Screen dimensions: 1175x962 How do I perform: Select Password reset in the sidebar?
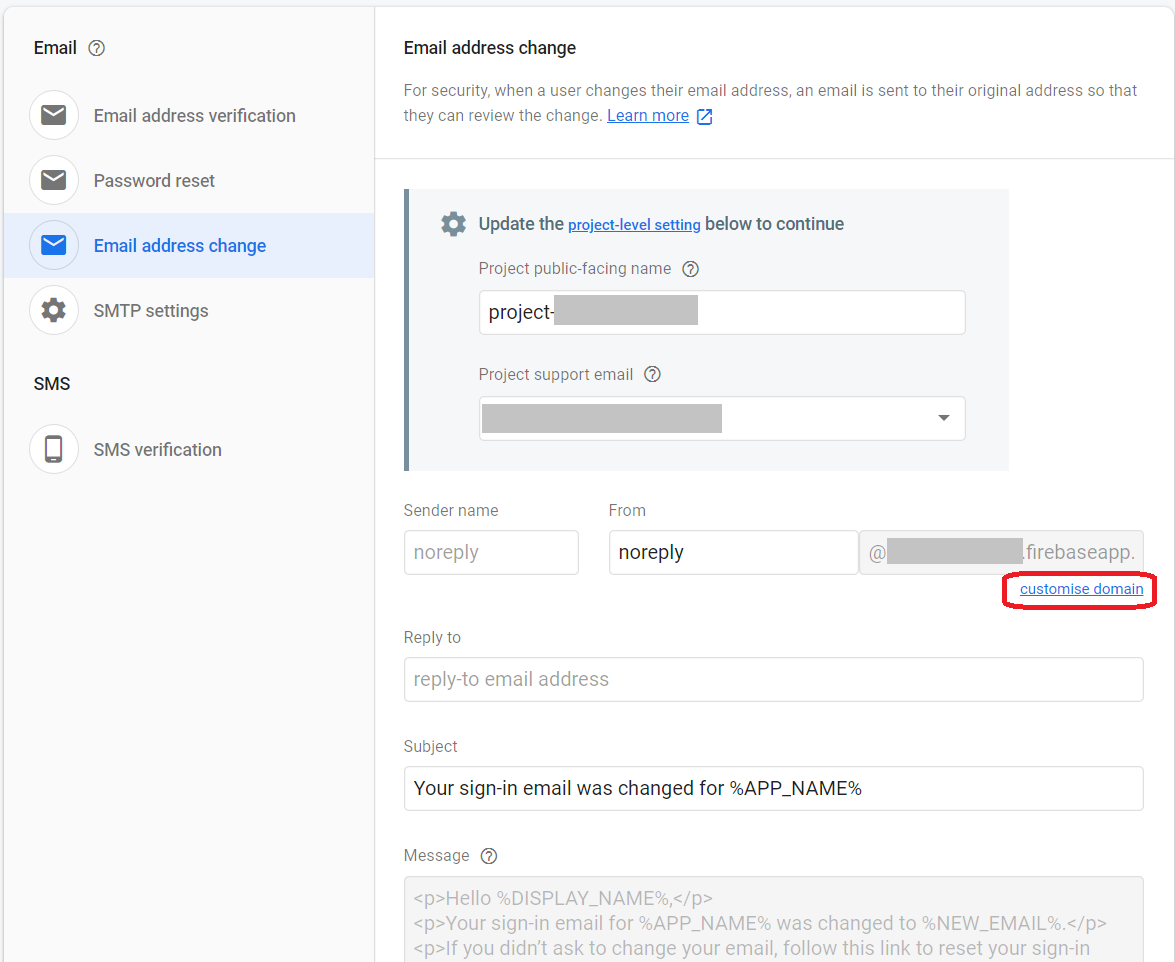(x=154, y=181)
